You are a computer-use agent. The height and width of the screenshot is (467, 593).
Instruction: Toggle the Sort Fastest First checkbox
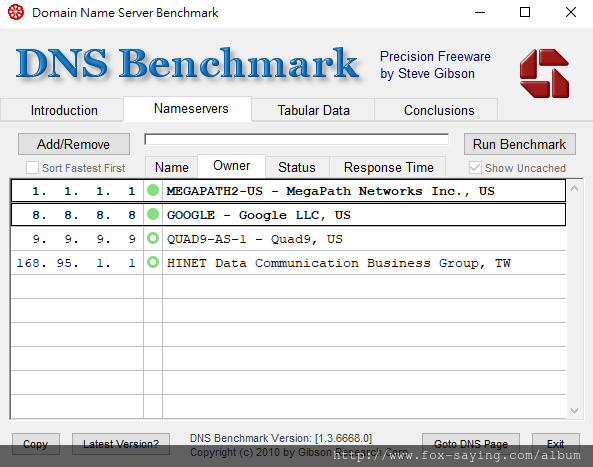32,168
